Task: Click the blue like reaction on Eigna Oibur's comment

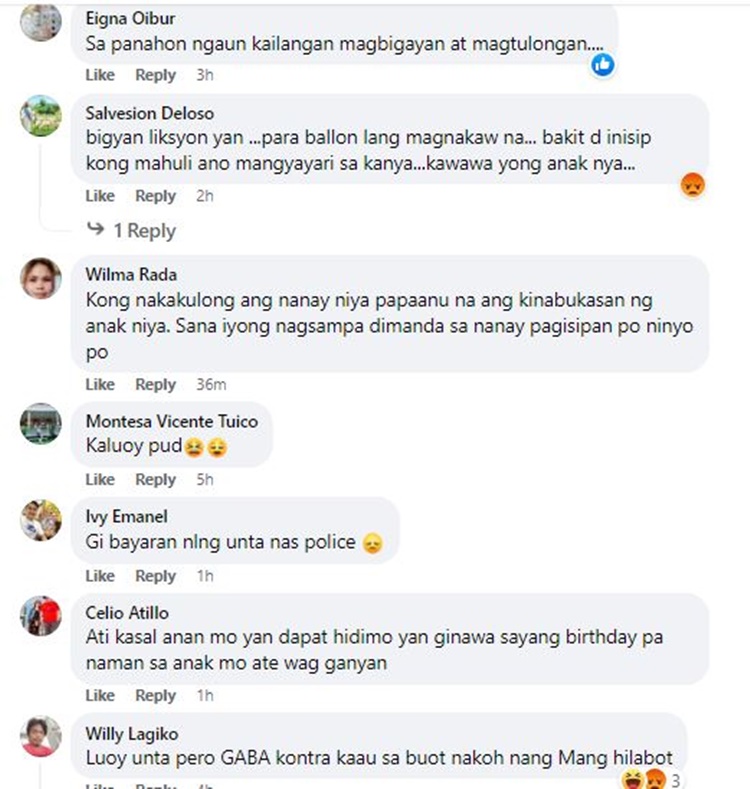Action: (603, 65)
